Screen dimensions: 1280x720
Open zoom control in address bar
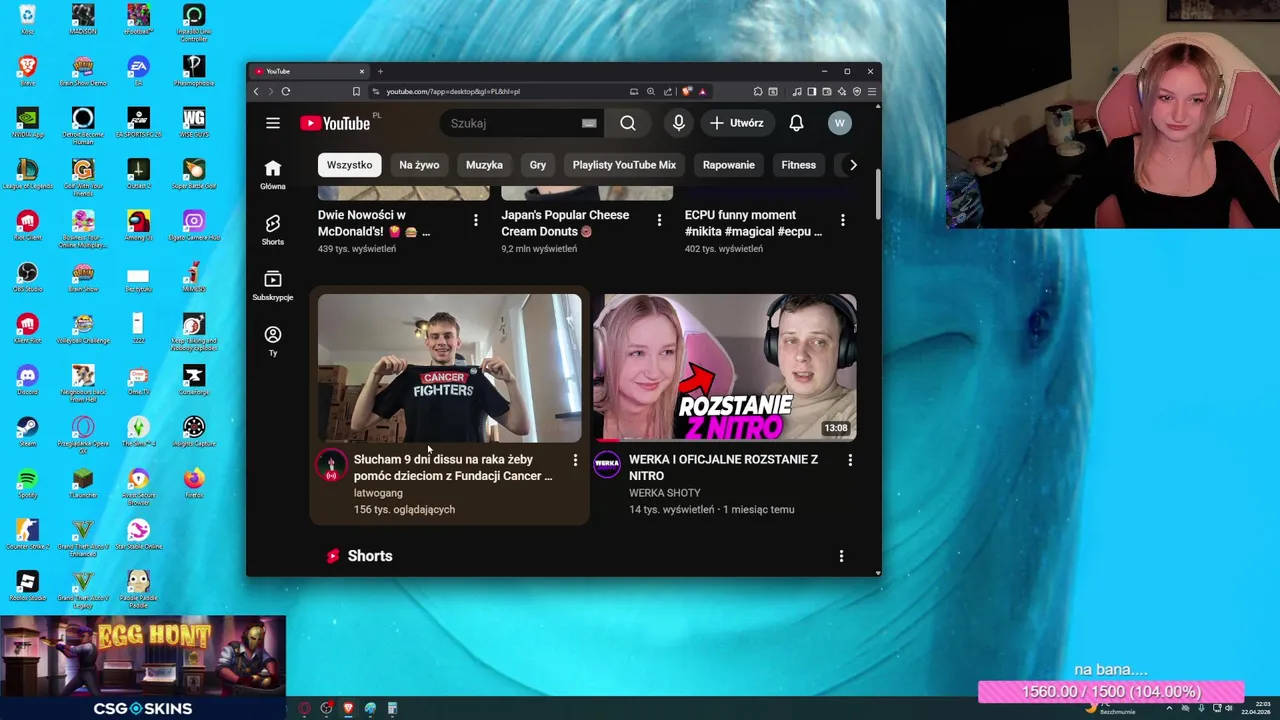(x=650, y=91)
